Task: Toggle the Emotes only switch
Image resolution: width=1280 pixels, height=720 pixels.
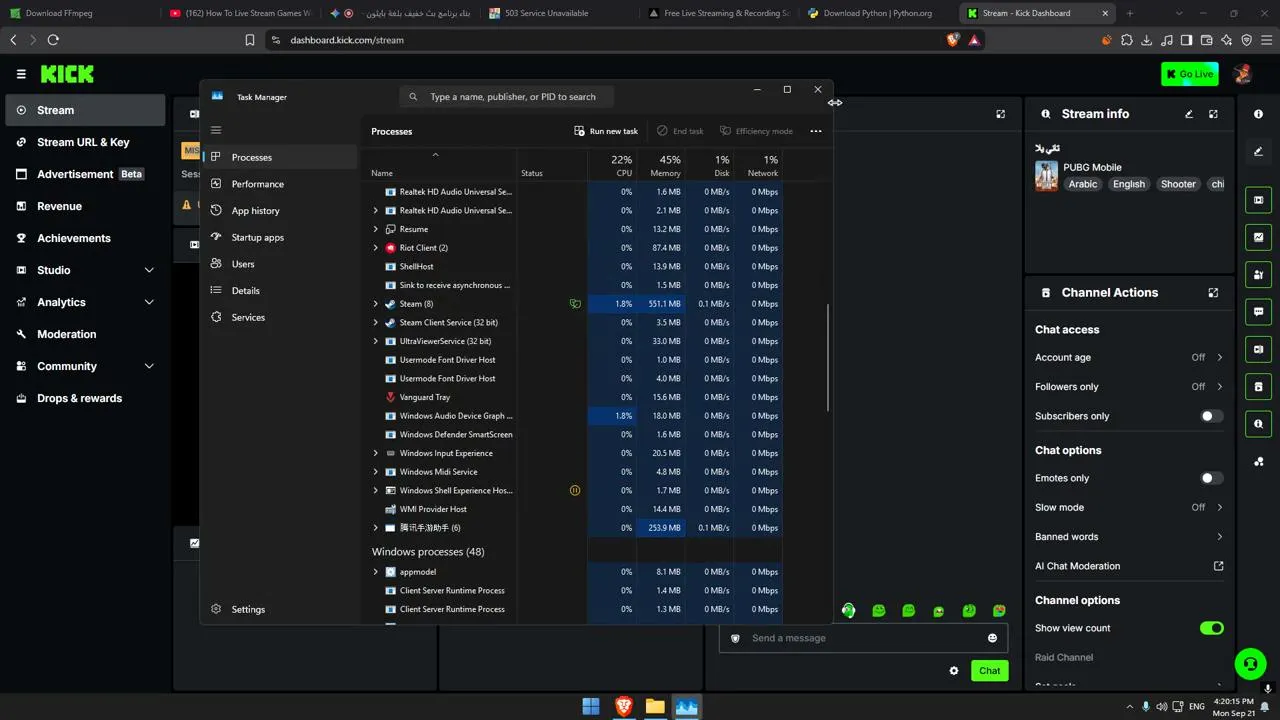Action: click(1211, 478)
